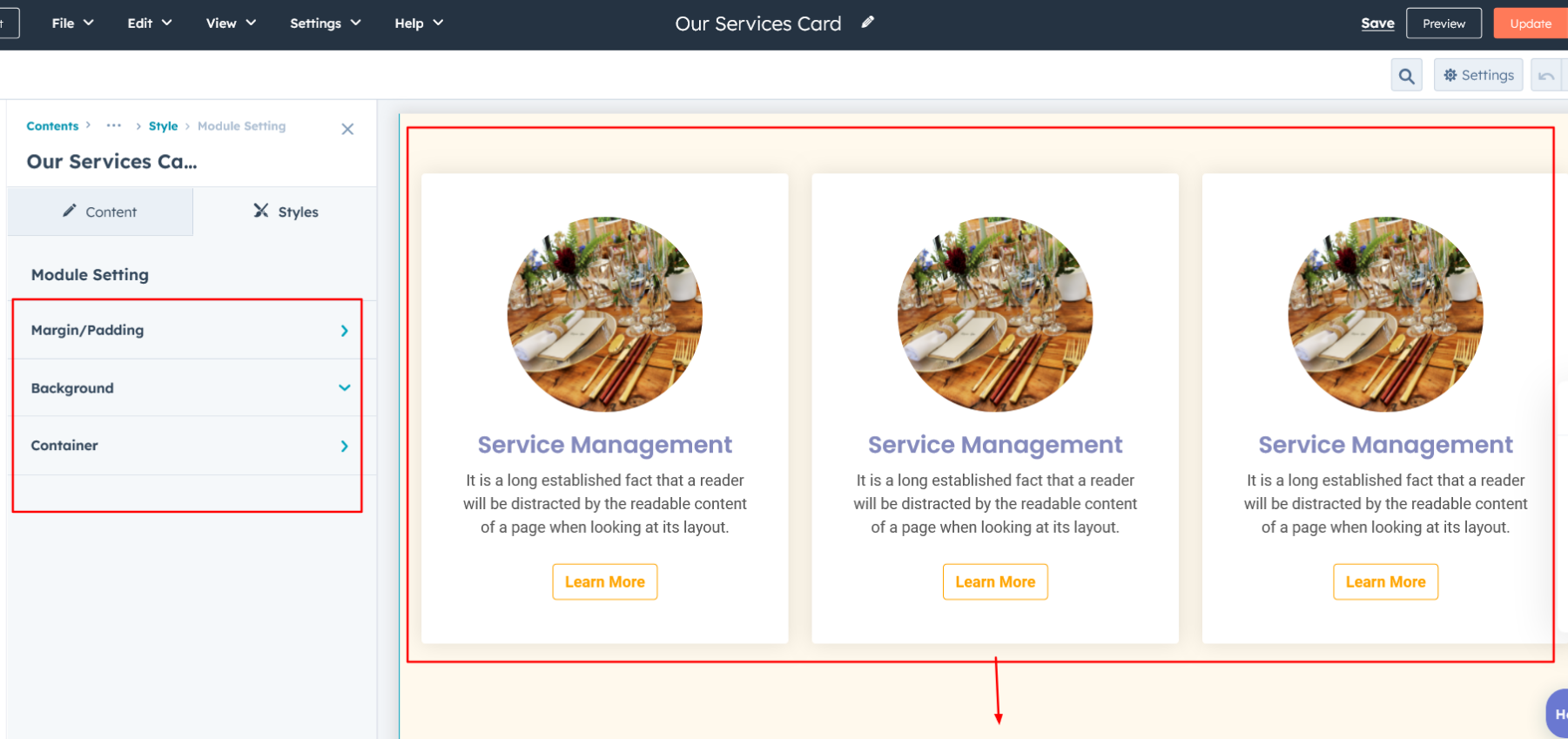
Task: Click the undo arrow icon
Action: [1546, 76]
